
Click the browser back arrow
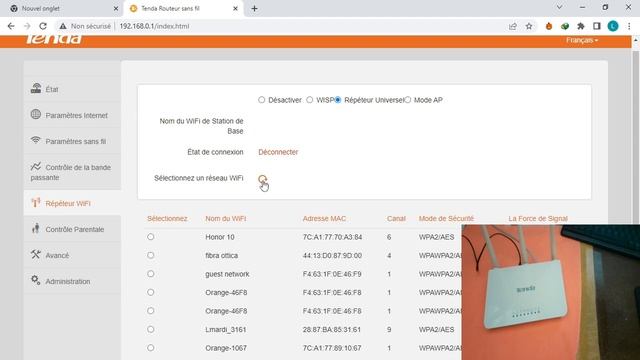[11, 26]
